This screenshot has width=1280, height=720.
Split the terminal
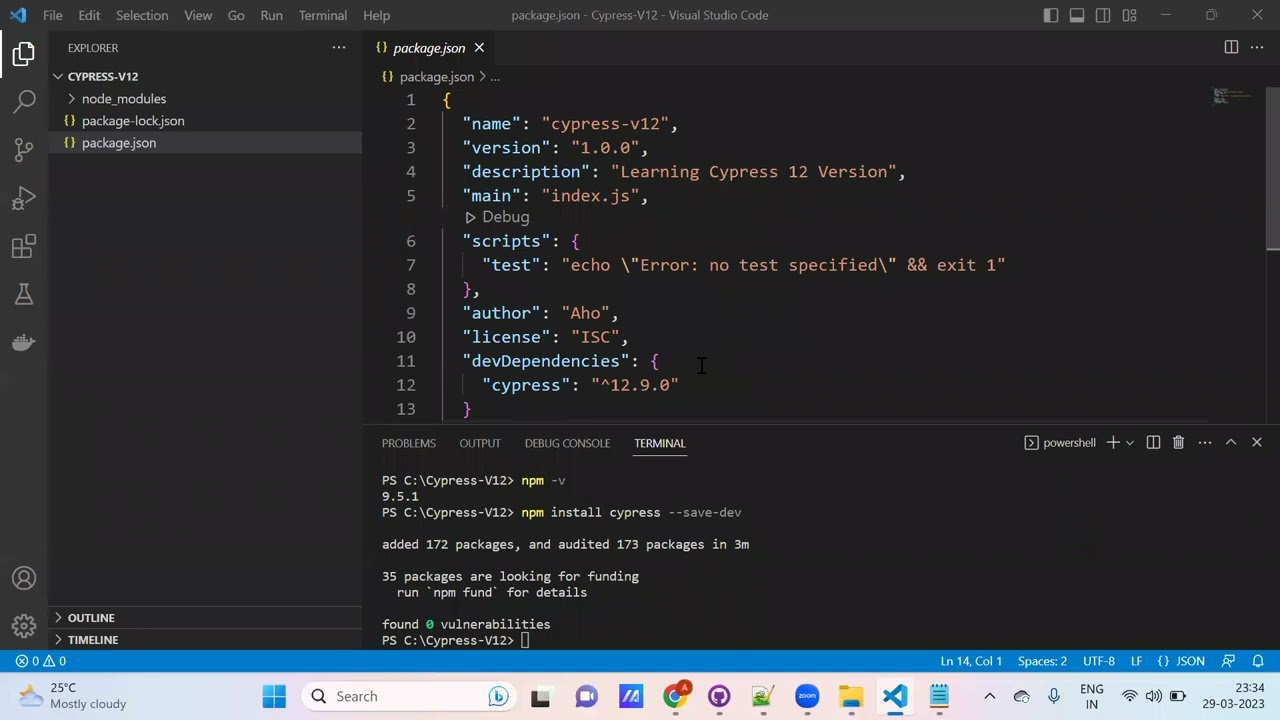click(1153, 443)
